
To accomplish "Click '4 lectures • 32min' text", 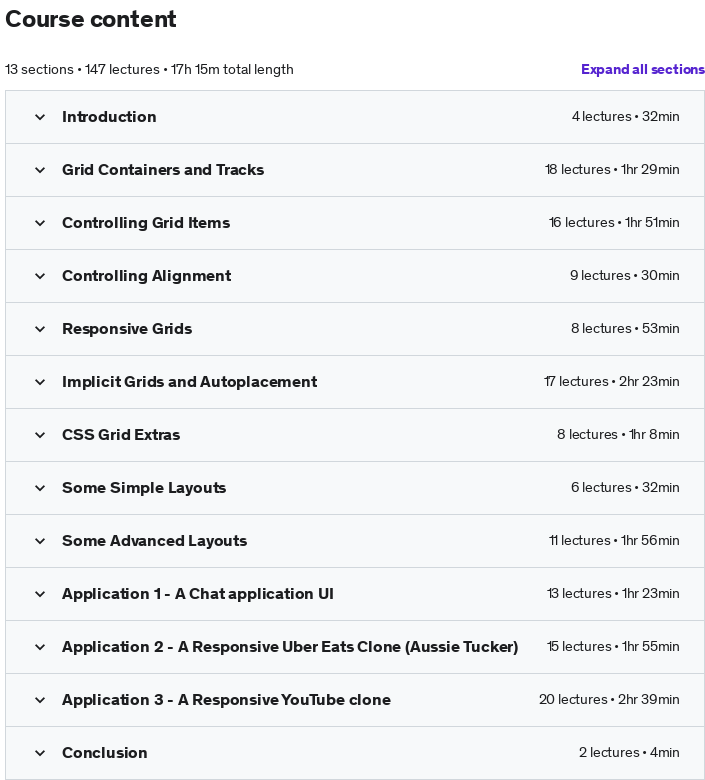I will (x=625, y=116).
